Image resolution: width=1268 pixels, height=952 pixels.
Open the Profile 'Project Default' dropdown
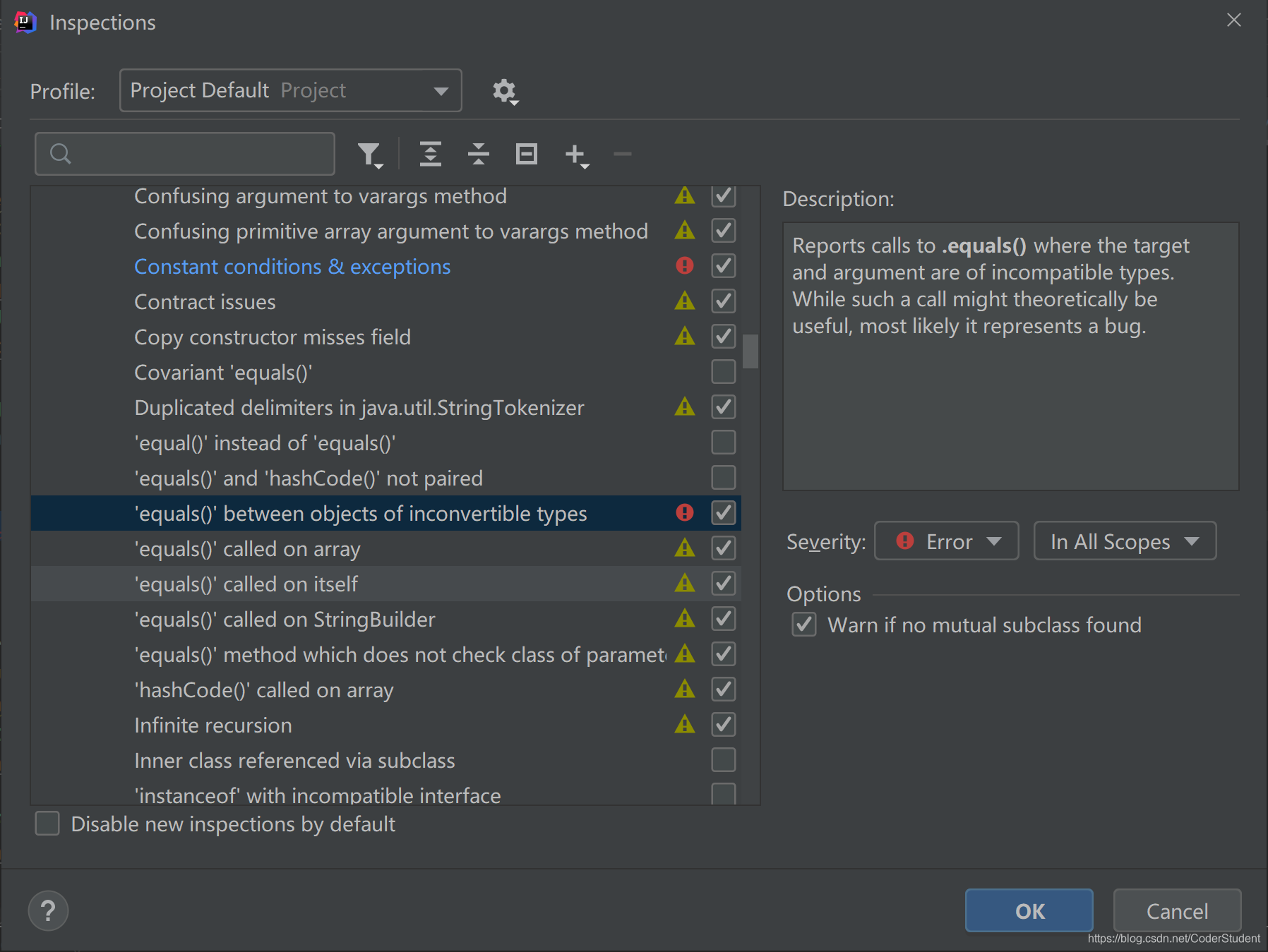tap(291, 90)
